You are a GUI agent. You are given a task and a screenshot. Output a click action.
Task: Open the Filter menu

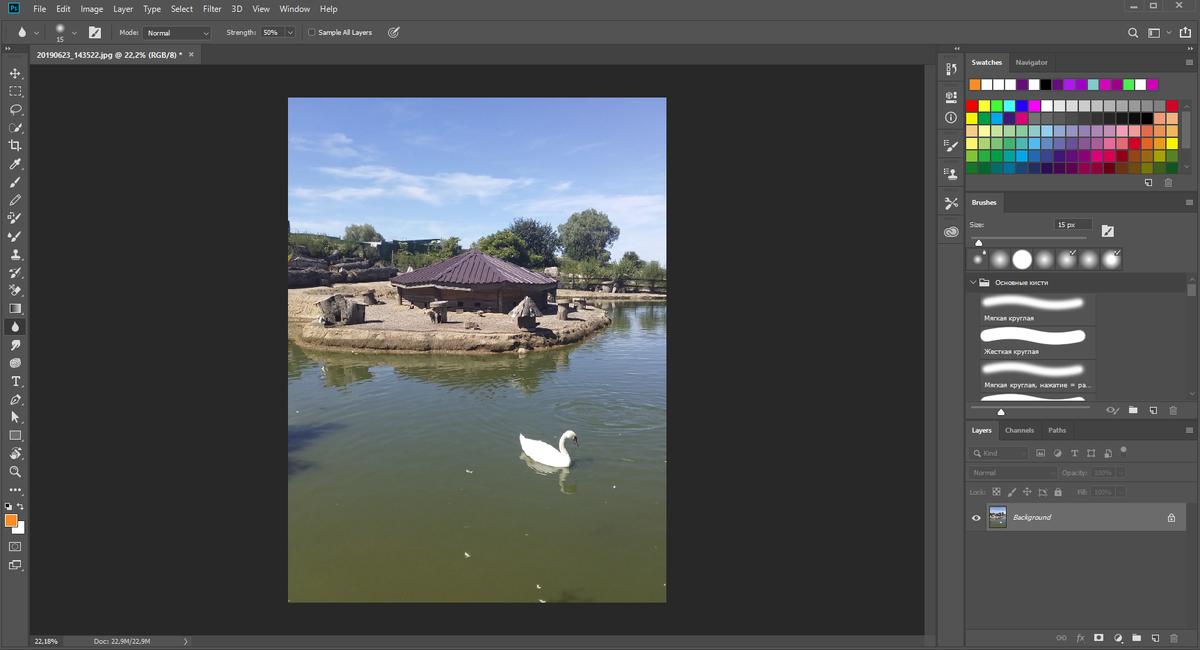(212, 9)
